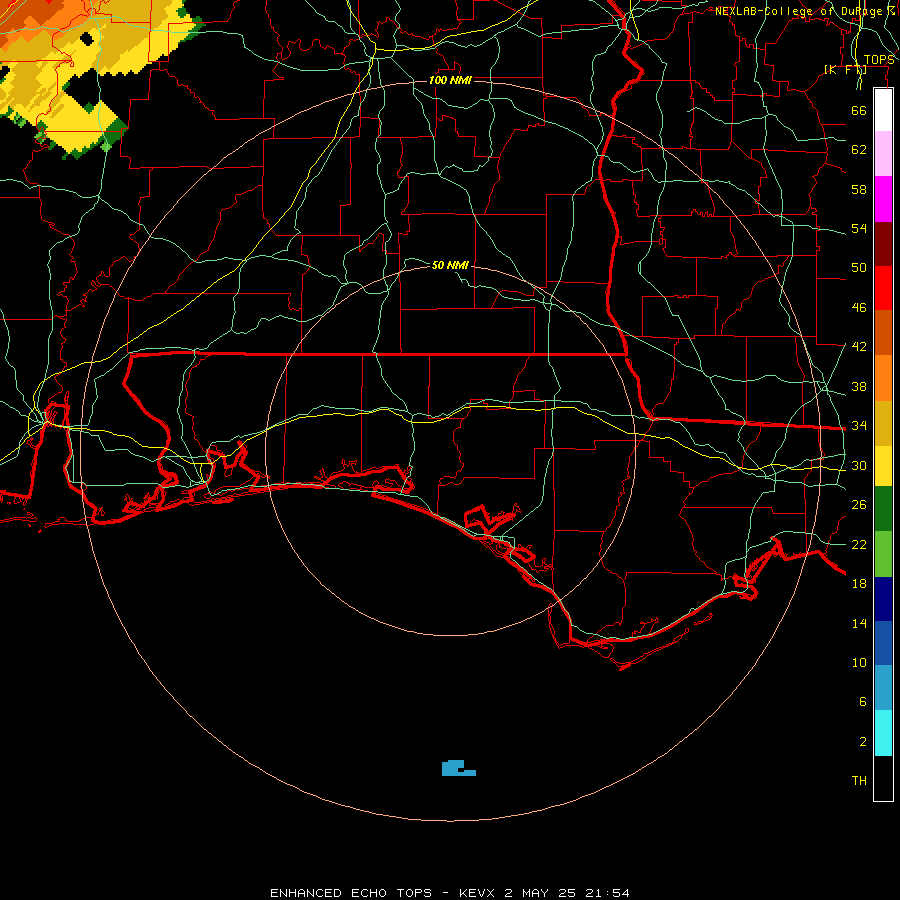Viewport: 900px width, 900px height.
Task: Click the dark orange 46 kft legend swatch
Action: point(883,332)
